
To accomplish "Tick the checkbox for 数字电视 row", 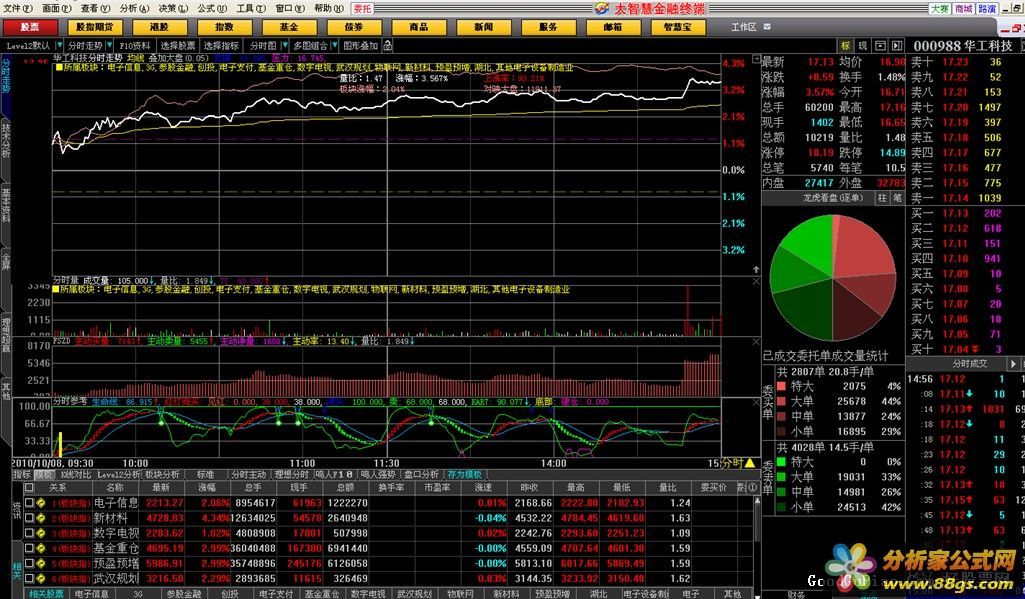I will click(x=29, y=533).
